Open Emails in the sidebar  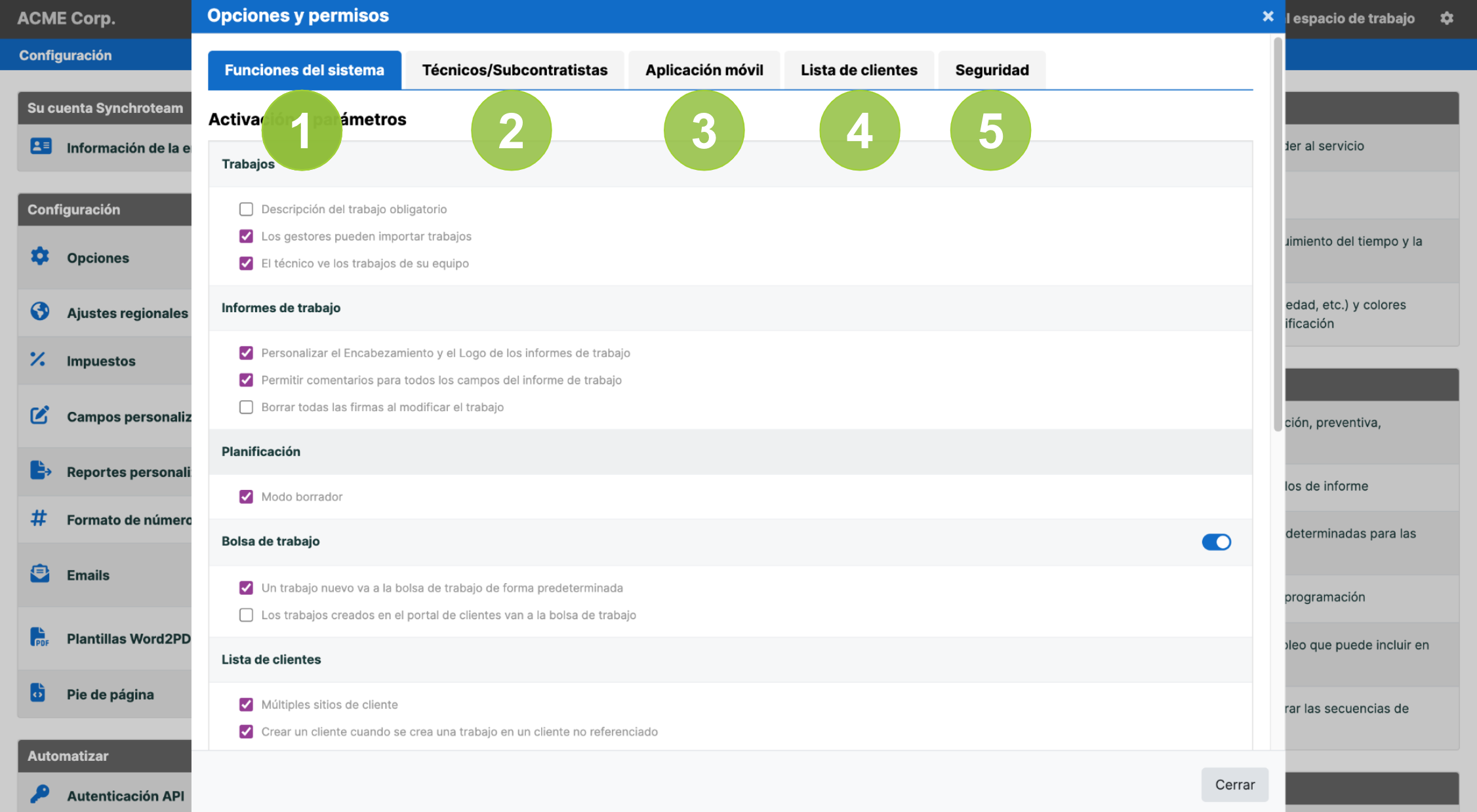click(x=88, y=575)
